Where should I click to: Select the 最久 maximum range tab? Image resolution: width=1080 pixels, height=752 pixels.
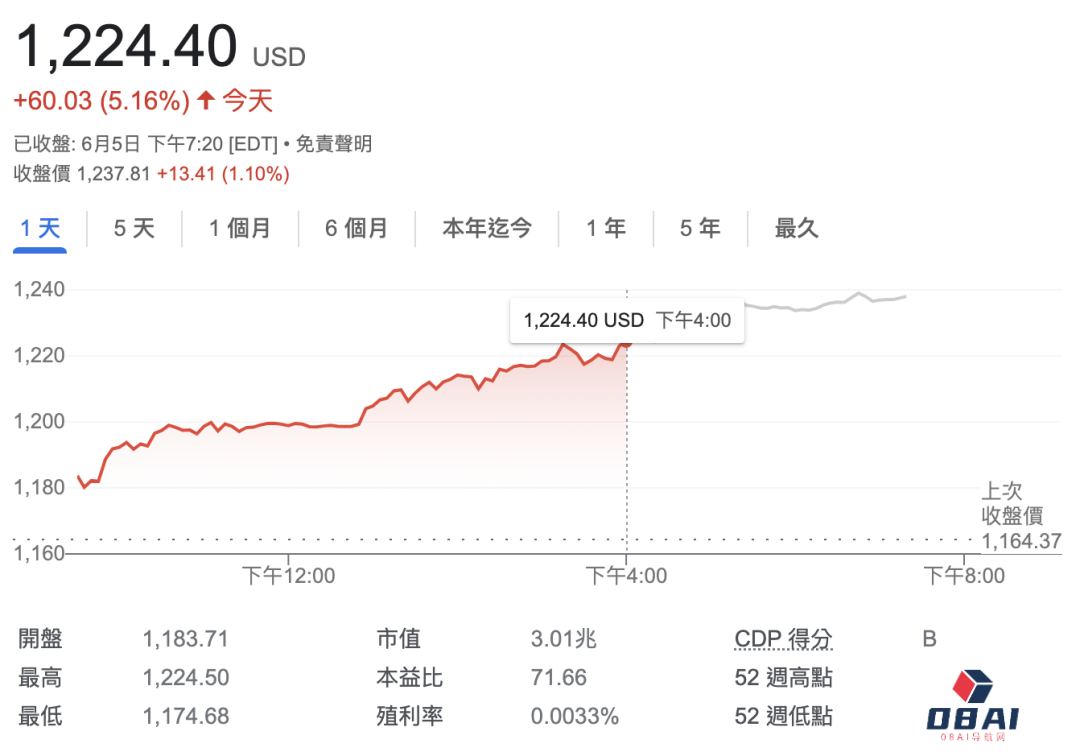(x=797, y=228)
